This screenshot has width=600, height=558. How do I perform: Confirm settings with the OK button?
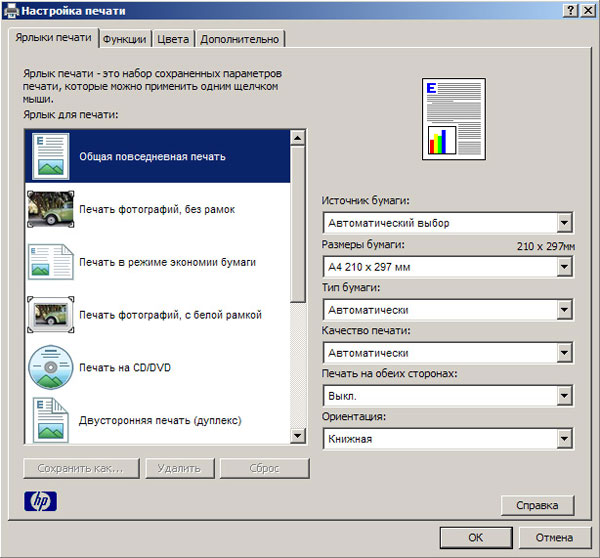click(x=476, y=537)
